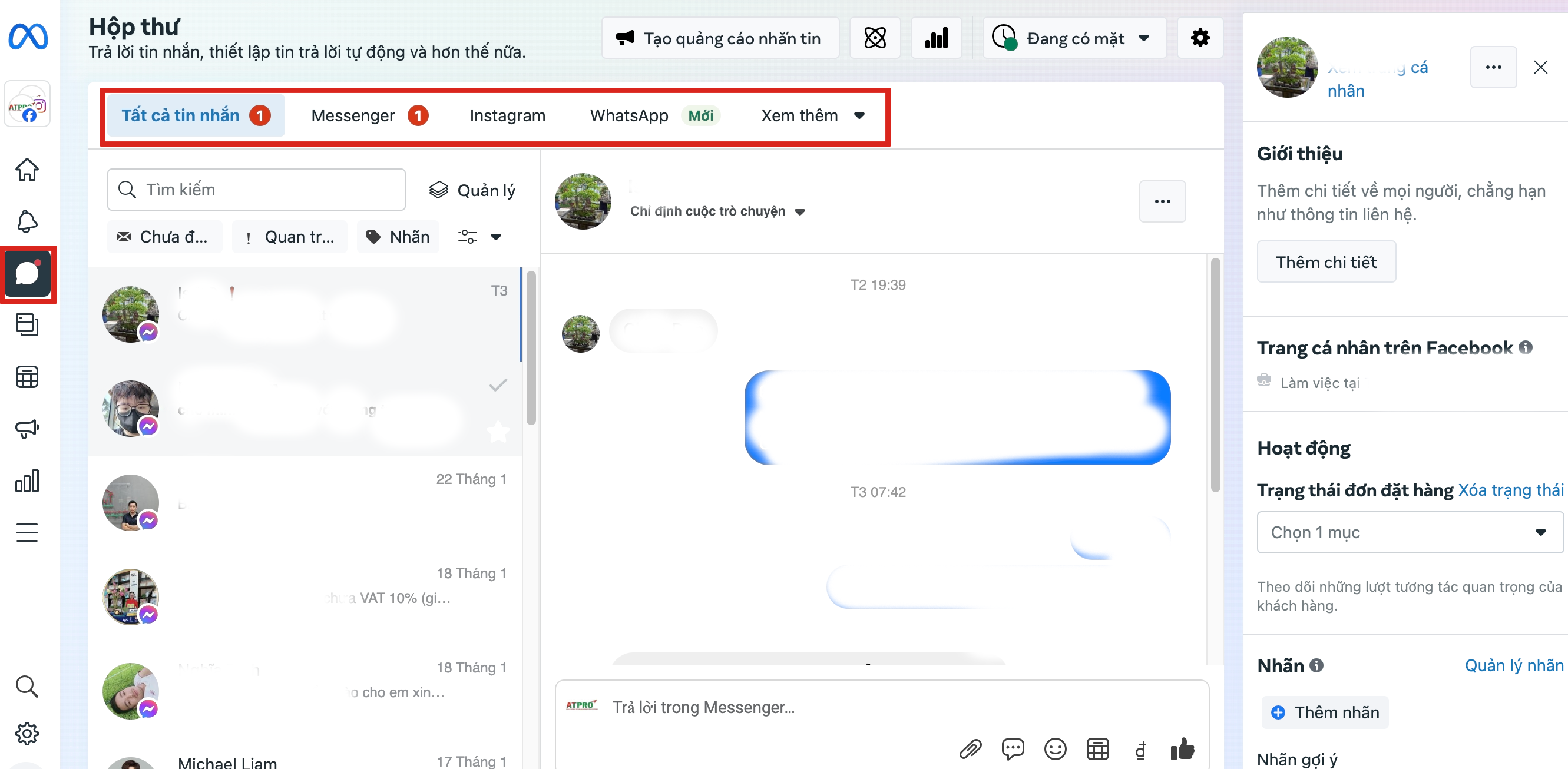Image resolution: width=1568 pixels, height=769 pixels.
Task: Click the contact avatar in the chat header
Action: click(583, 201)
